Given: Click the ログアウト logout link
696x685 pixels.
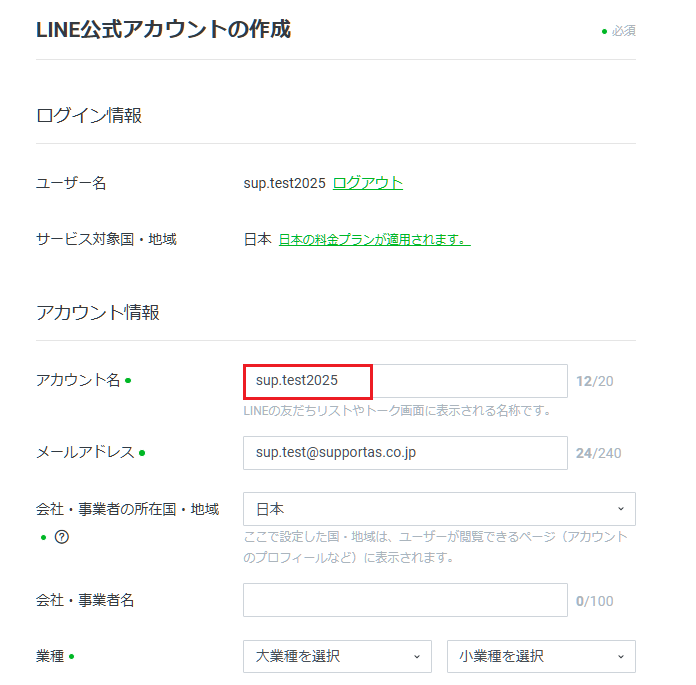Looking at the screenshot, I should click(x=368, y=183).
